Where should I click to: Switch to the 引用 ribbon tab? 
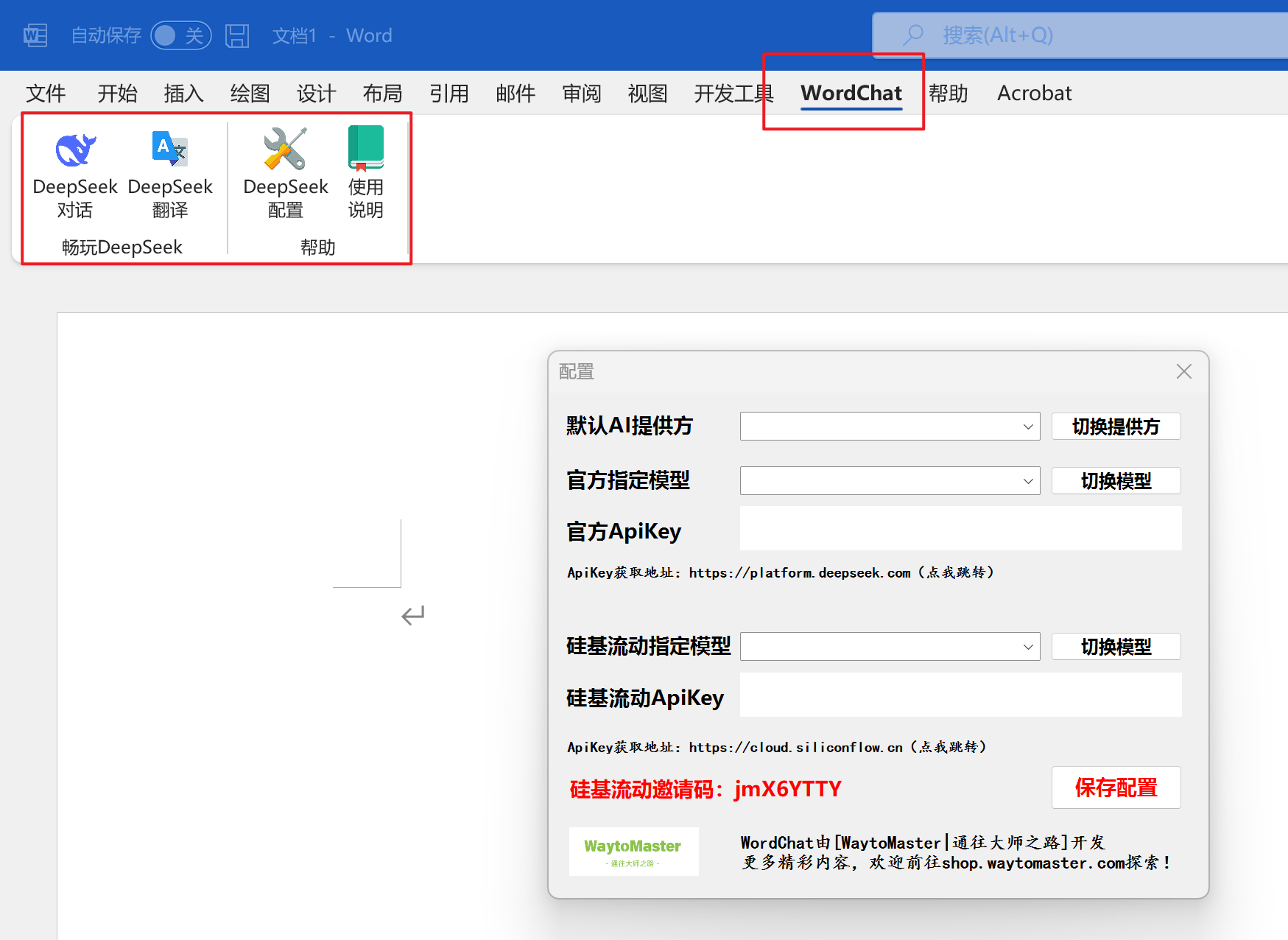click(x=449, y=94)
